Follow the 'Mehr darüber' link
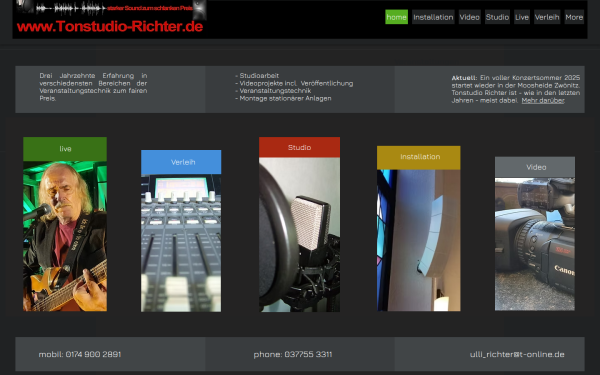This screenshot has width=600, height=375. [x=543, y=100]
